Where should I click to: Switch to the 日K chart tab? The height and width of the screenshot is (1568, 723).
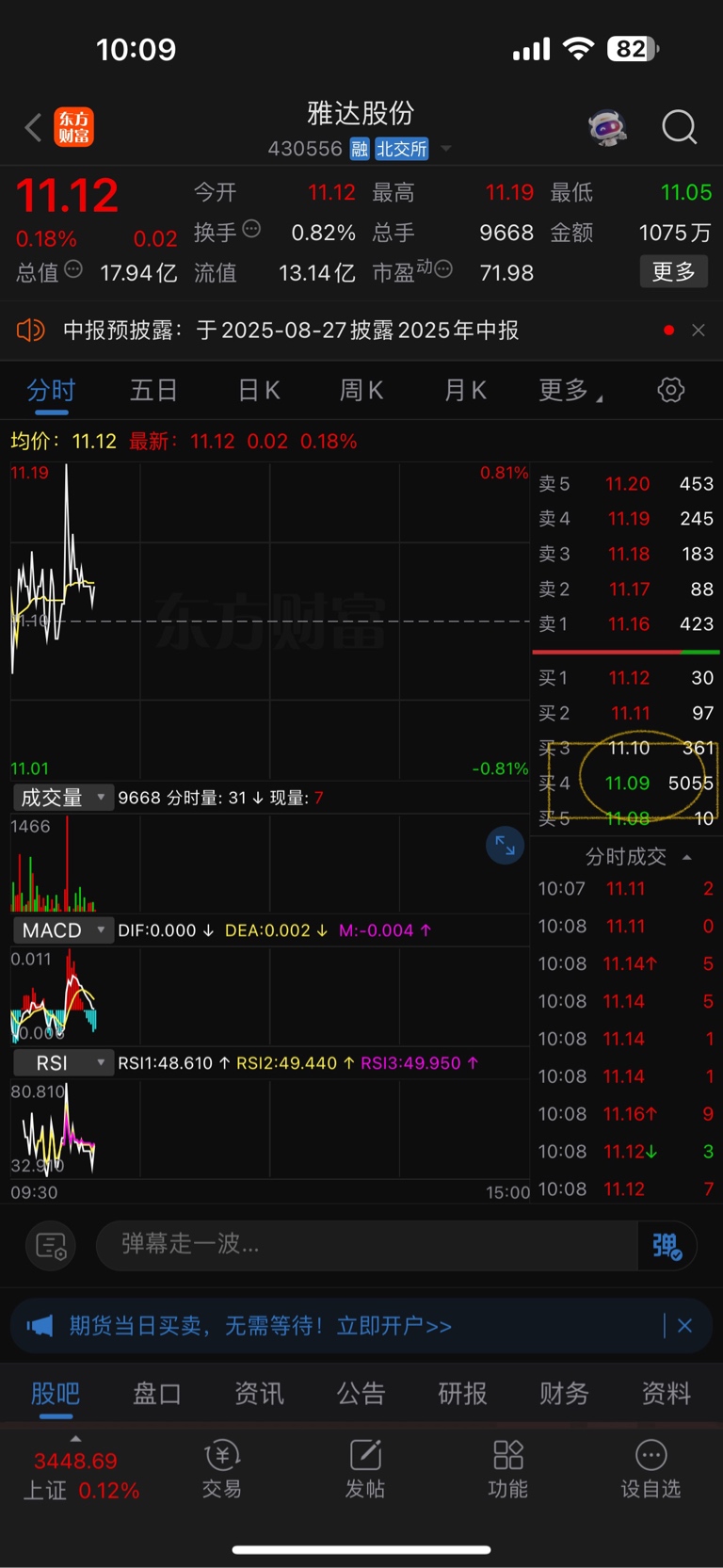(259, 390)
